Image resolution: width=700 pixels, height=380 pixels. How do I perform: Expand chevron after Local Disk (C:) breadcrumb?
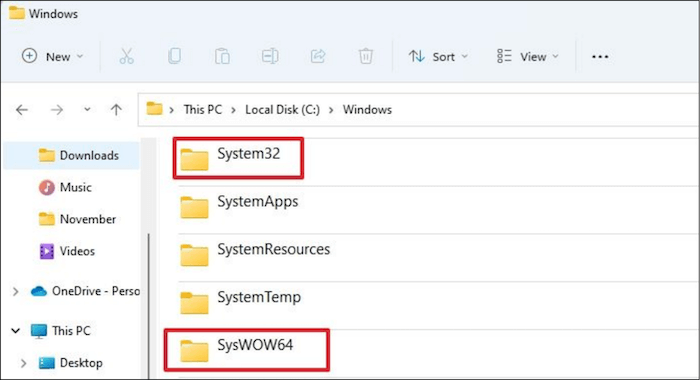[x=331, y=110]
